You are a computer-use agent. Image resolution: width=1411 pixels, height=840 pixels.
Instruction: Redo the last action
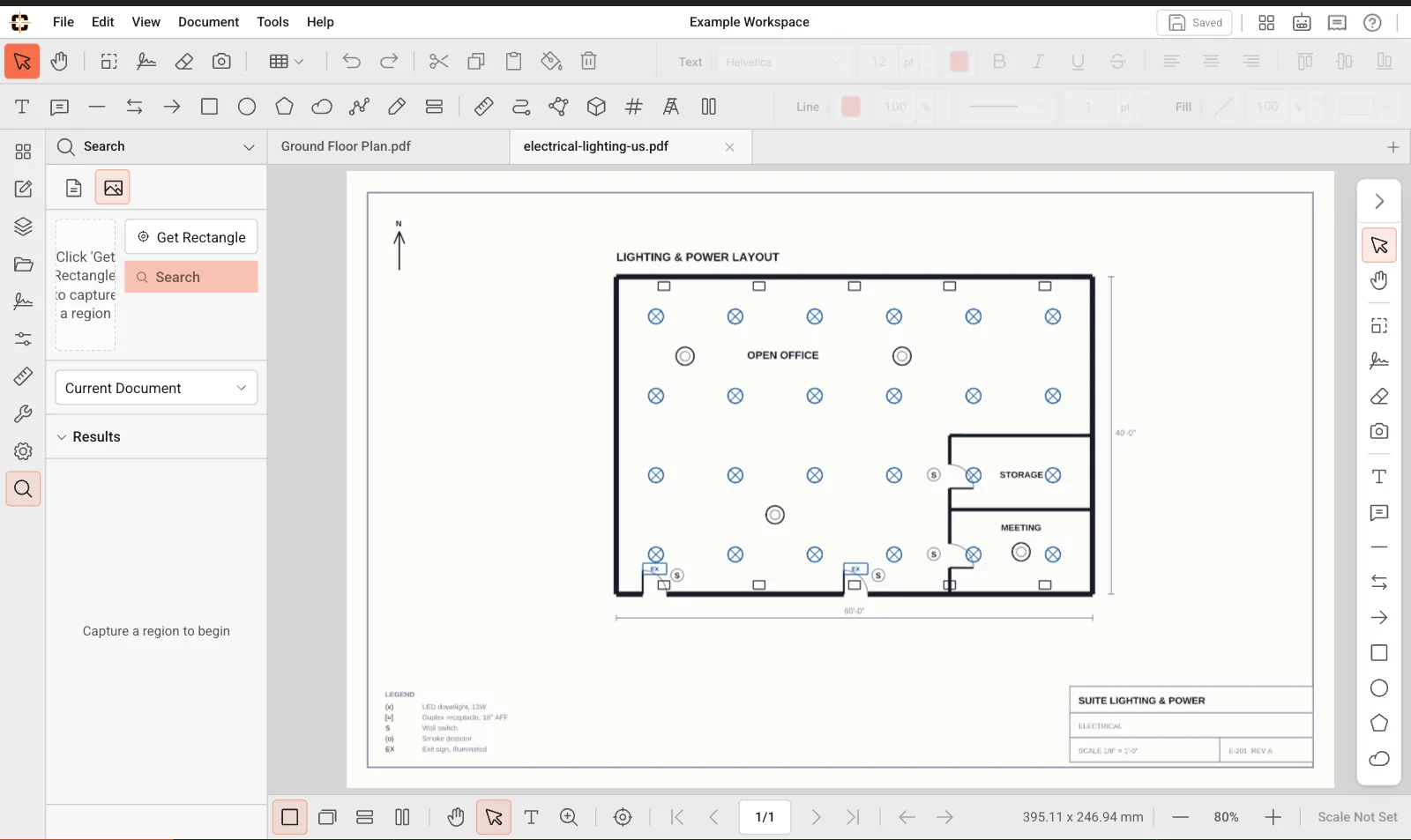[389, 62]
